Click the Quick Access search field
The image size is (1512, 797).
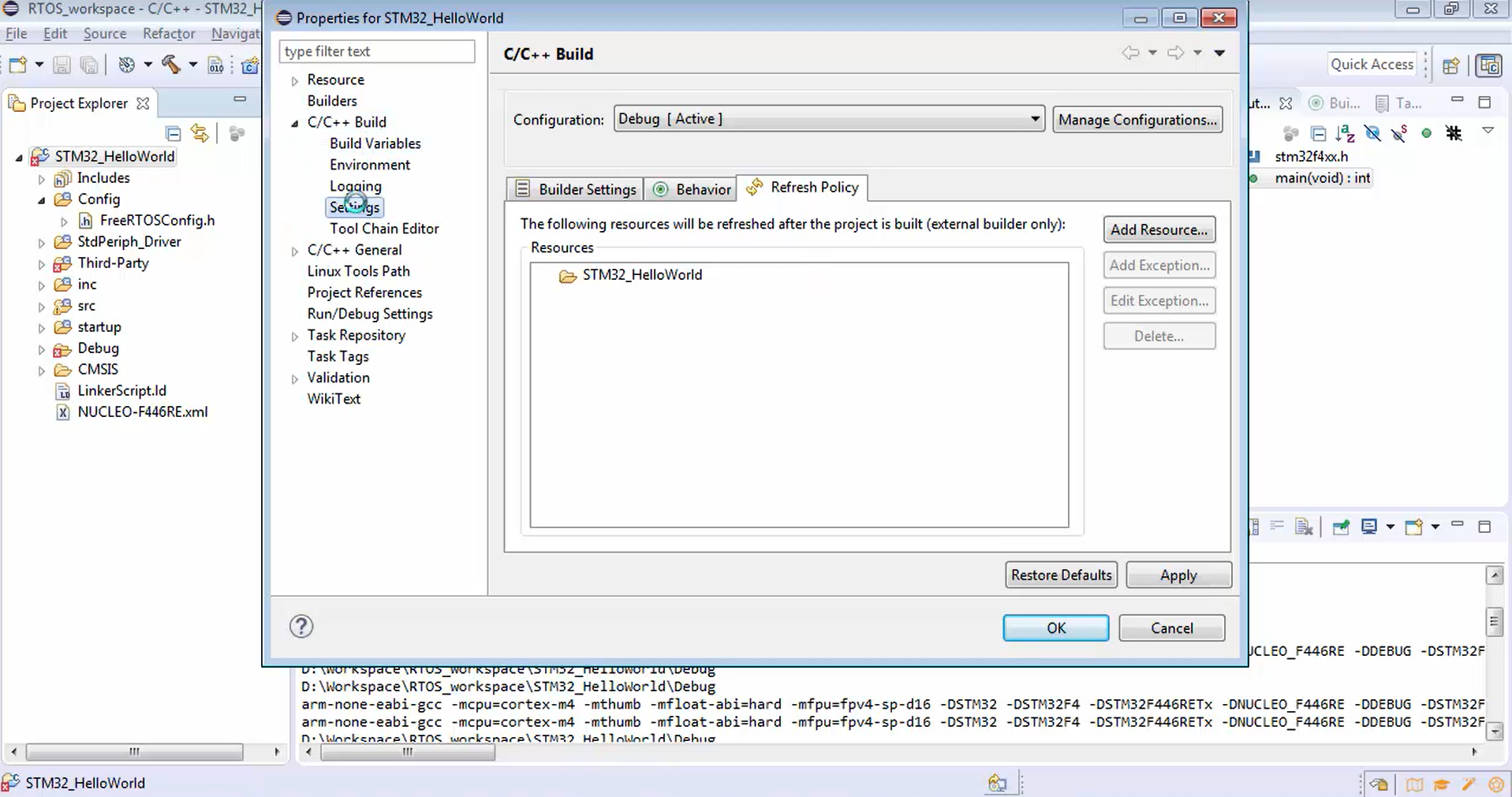pos(1372,65)
